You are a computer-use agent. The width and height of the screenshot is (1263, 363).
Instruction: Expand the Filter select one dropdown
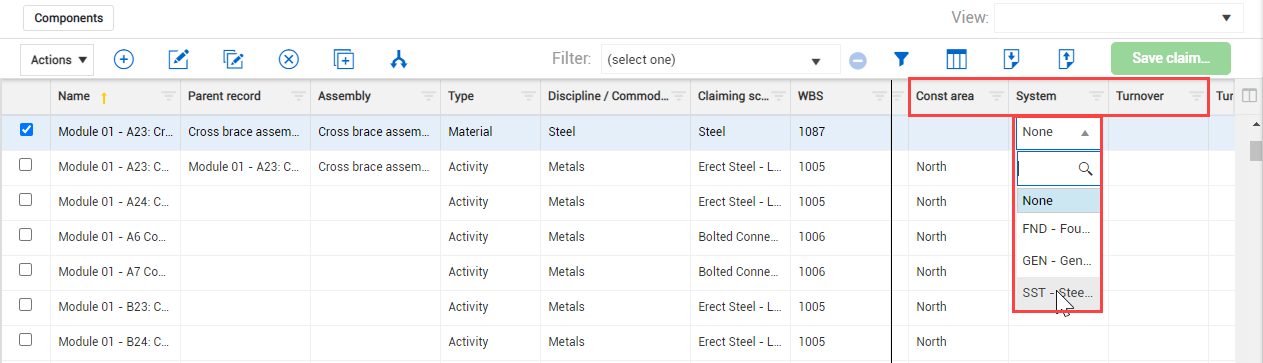click(720, 59)
